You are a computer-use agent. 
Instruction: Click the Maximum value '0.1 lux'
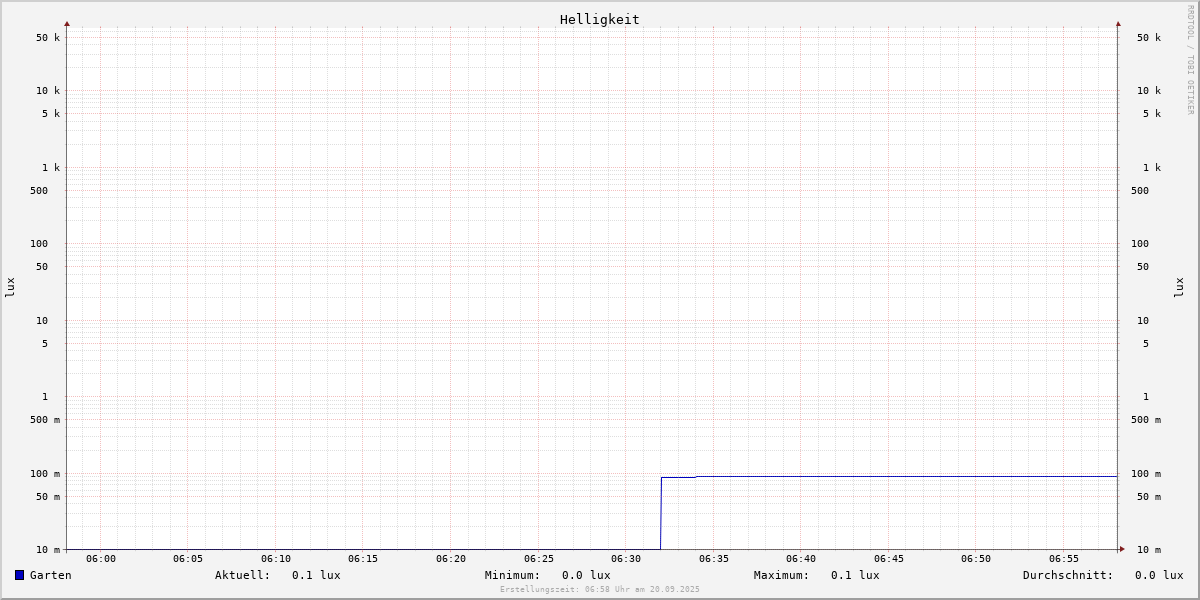pyautogui.click(x=855, y=575)
